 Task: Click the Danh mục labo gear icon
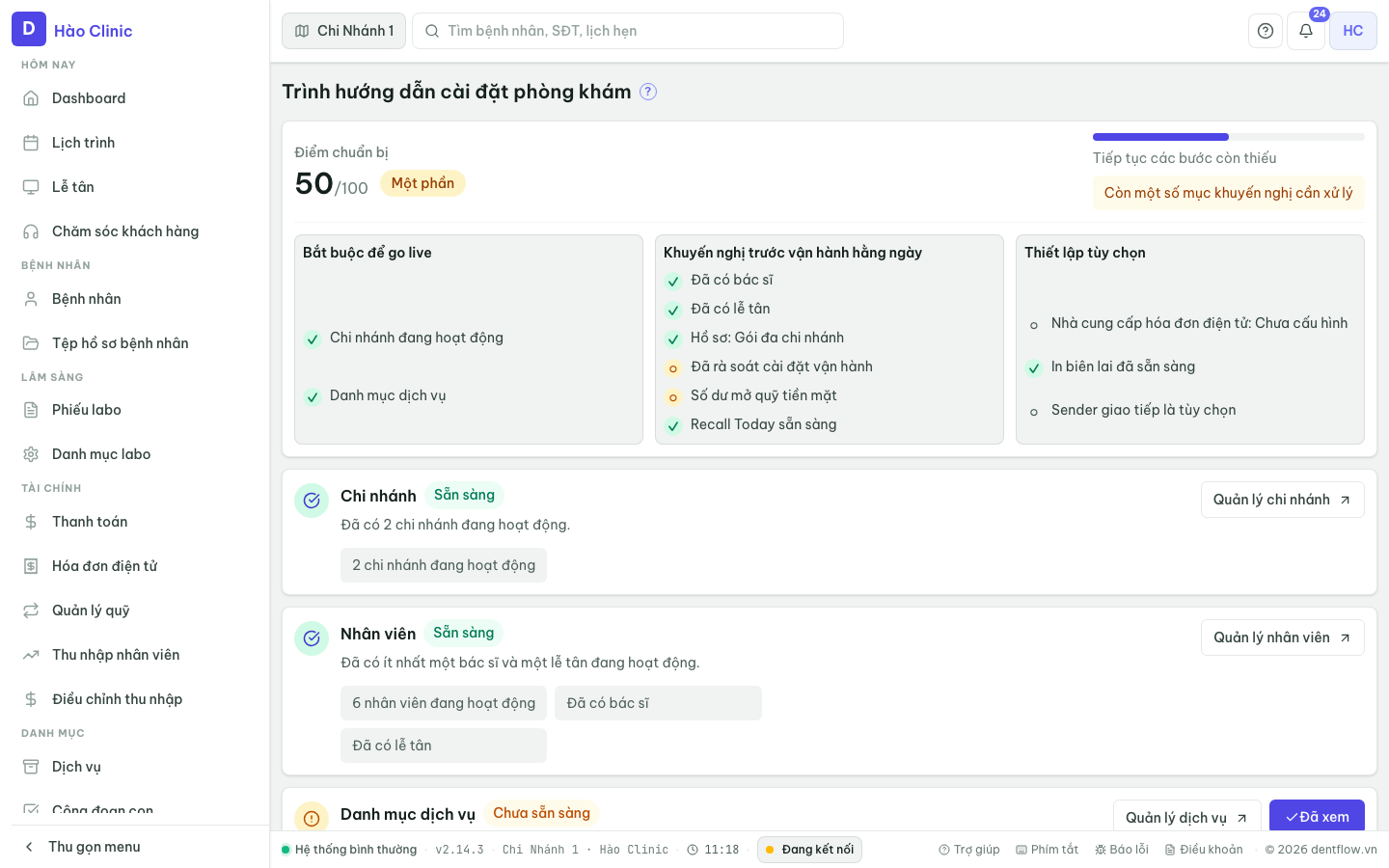[x=31, y=454]
